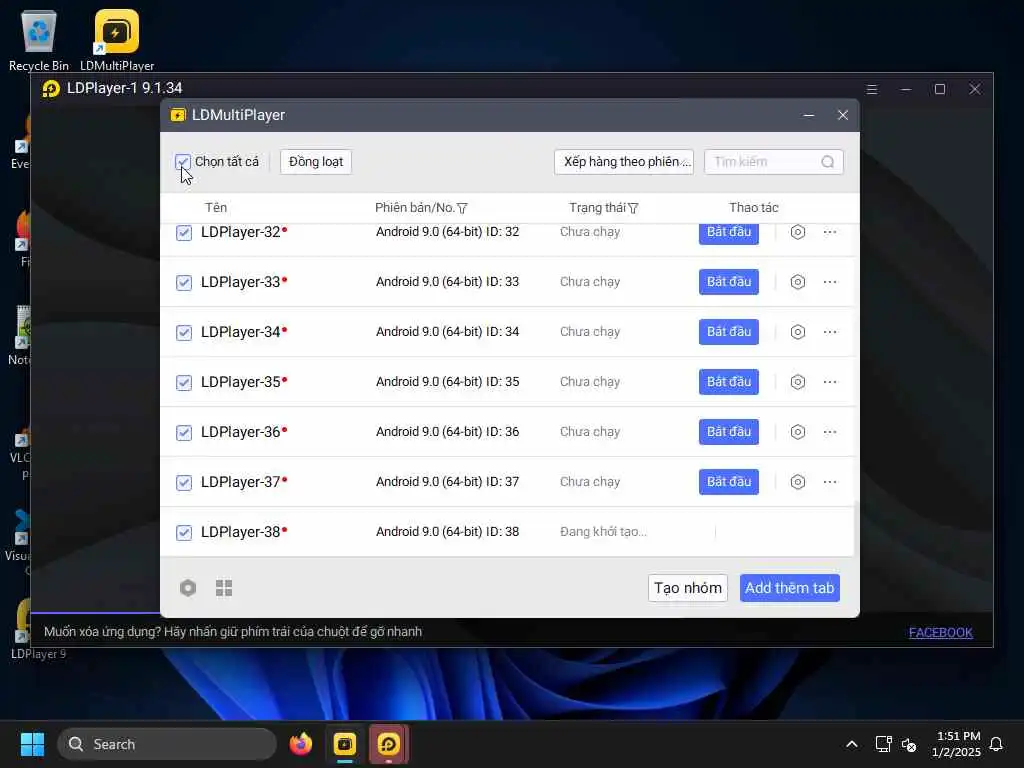
Task: Open more options for LDPlayer-37
Action: point(830,482)
